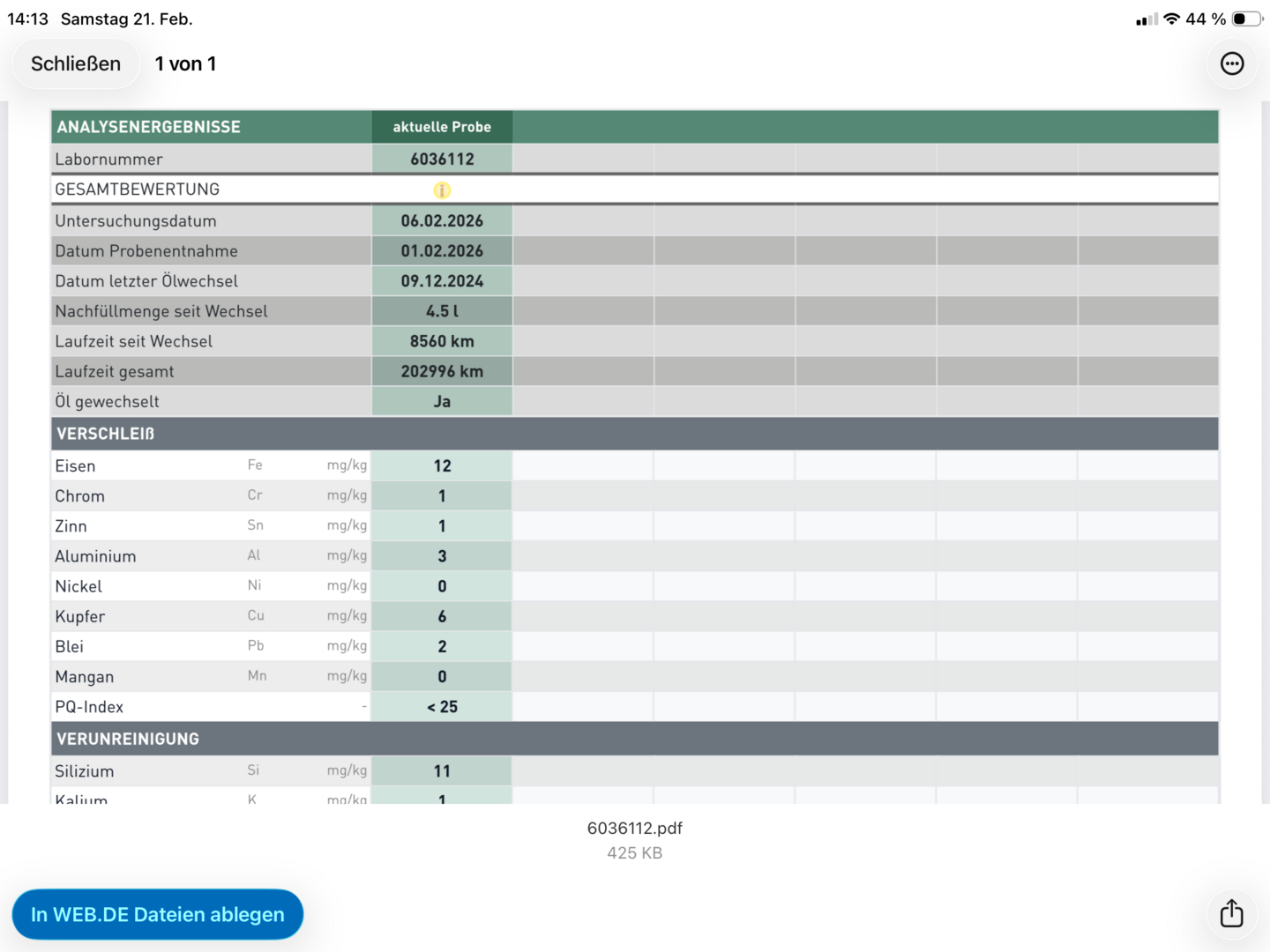The image size is (1270, 952).
Task: Select the 6036112.pdf file name
Action: pos(634,828)
